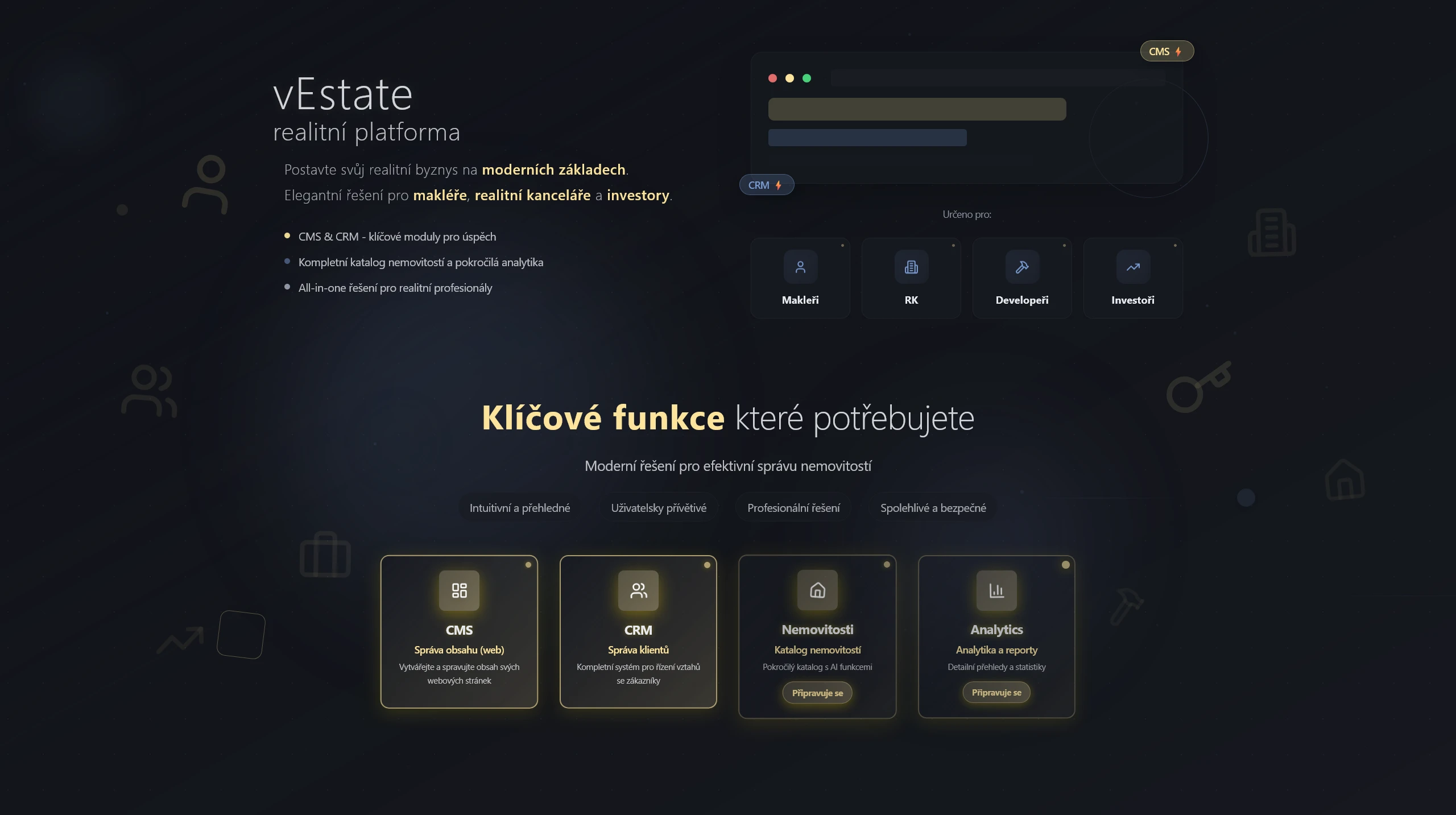
Task: Click the Investoři trending arrow icon
Action: (1133, 267)
